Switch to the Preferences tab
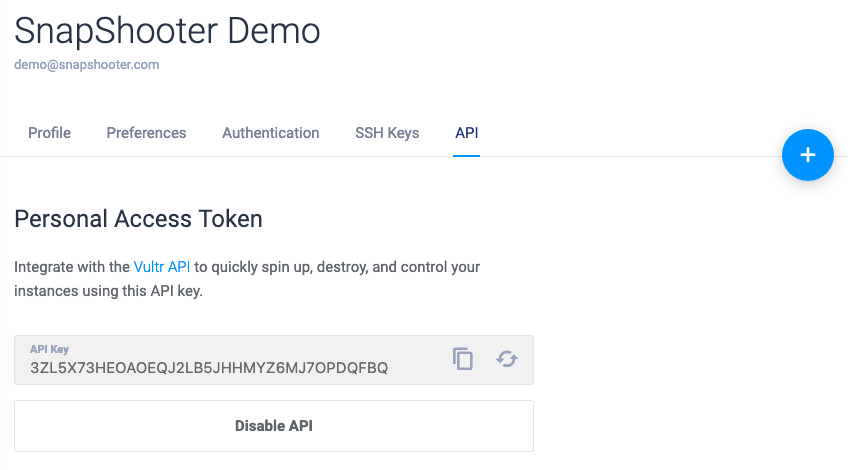 coord(146,133)
